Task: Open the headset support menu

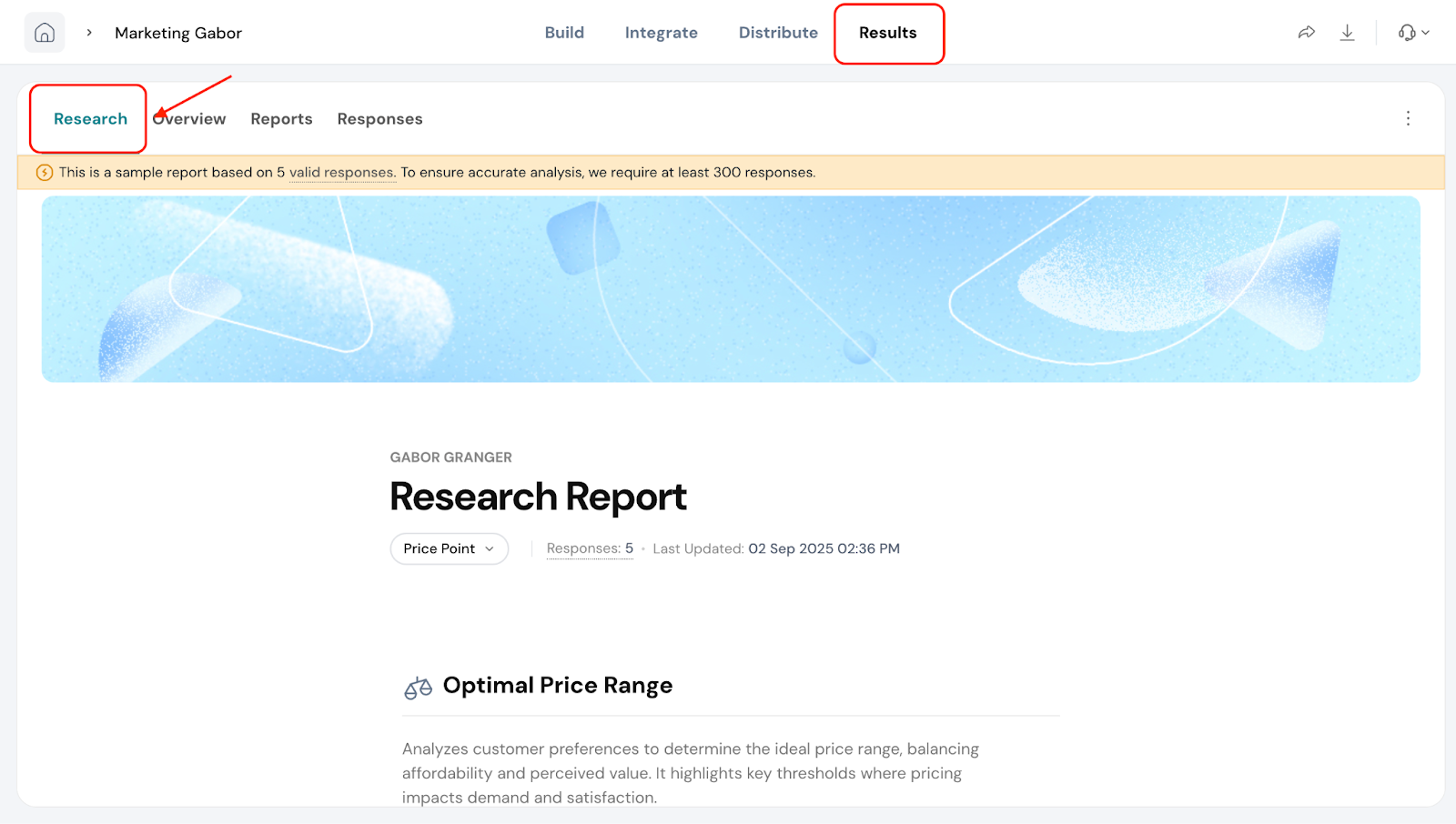Action: pos(1413,33)
